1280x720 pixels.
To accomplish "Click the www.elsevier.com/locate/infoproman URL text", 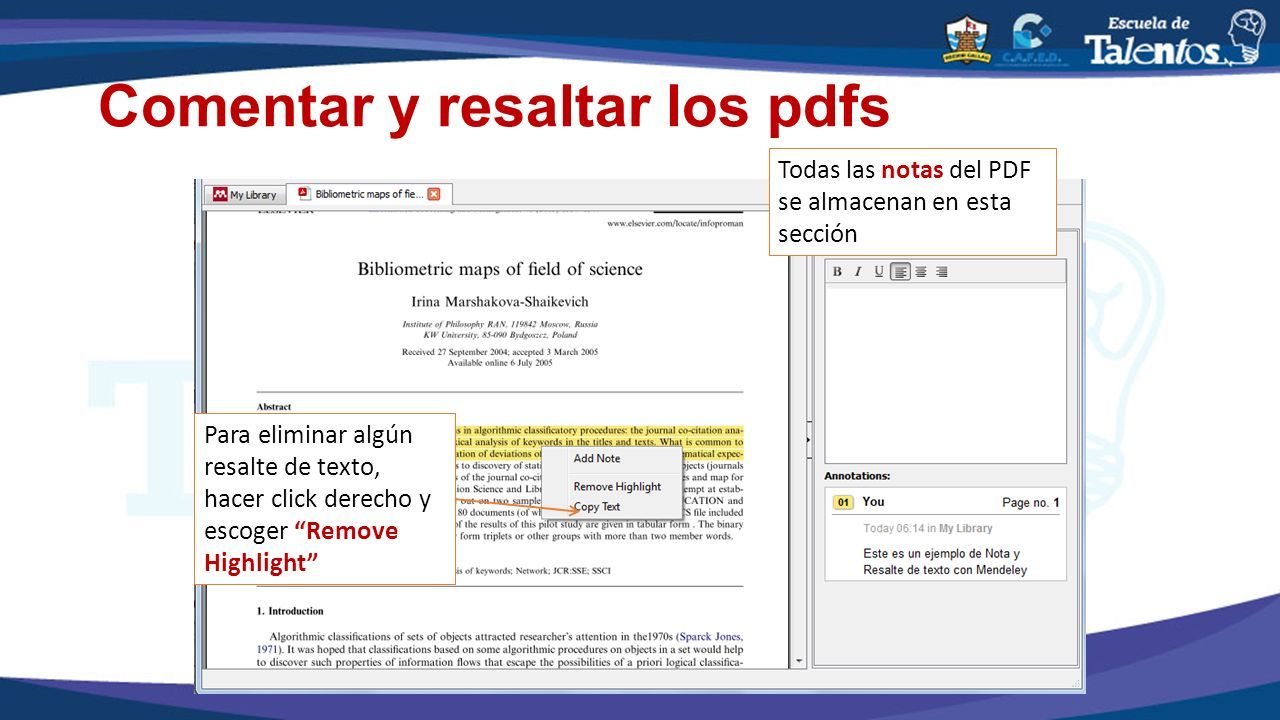I will coord(675,223).
